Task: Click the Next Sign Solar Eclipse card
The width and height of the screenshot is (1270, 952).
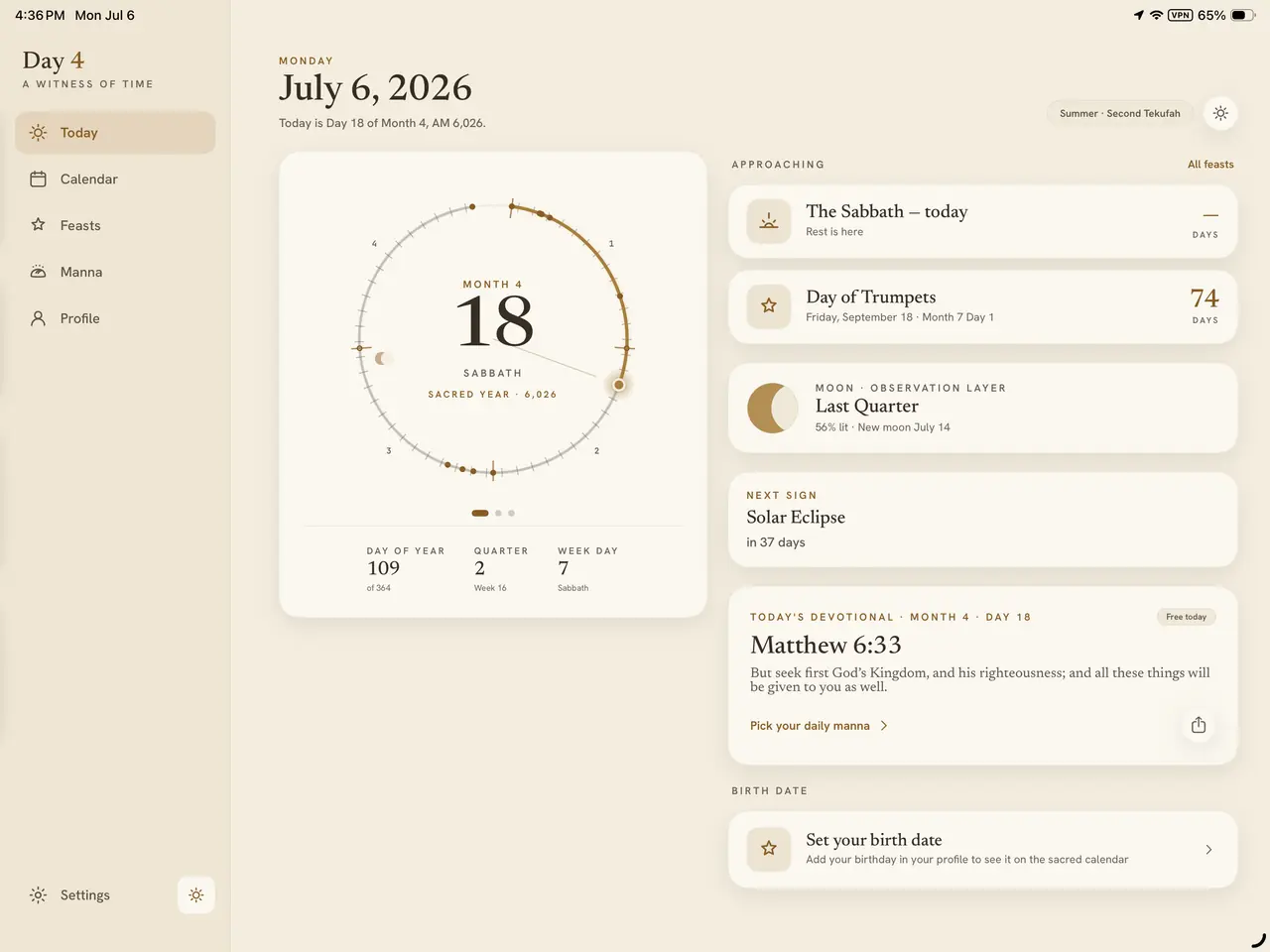Action: point(982,520)
